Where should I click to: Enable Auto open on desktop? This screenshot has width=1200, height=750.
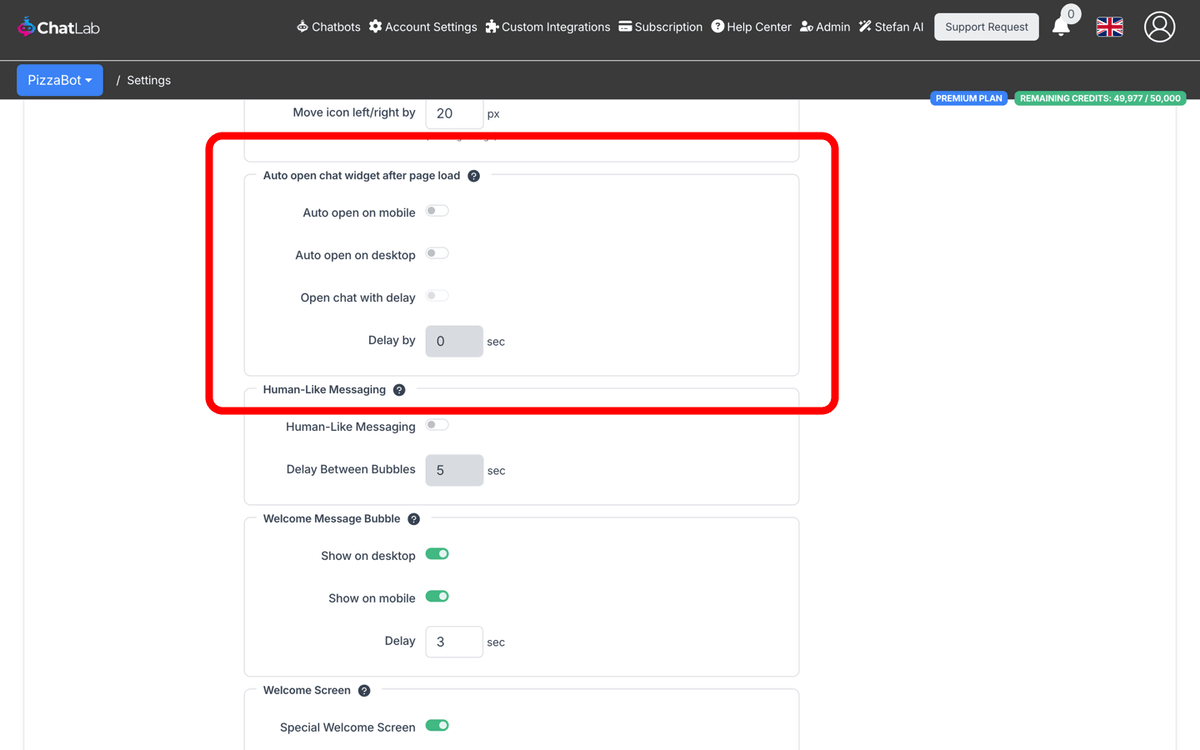point(437,254)
